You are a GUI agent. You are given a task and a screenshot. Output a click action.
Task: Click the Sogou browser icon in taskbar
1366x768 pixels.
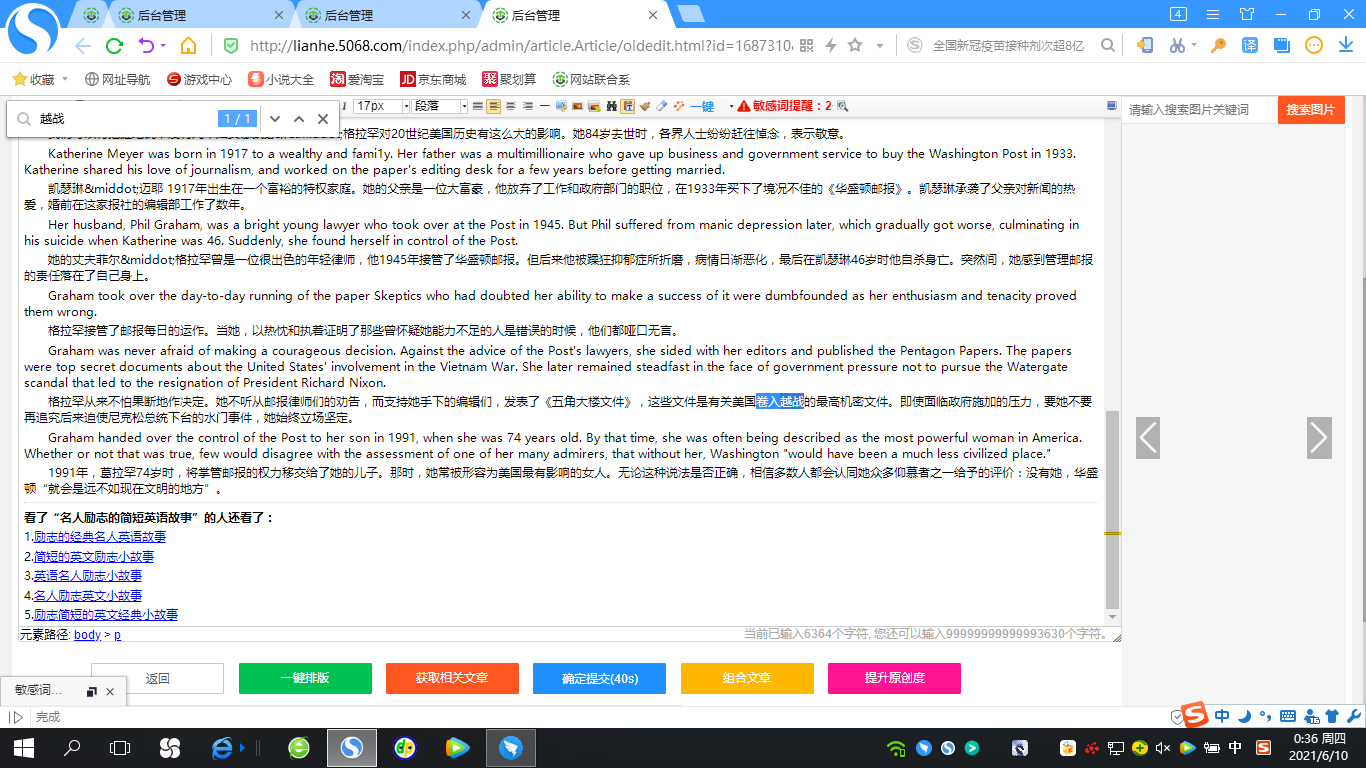click(x=352, y=747)
